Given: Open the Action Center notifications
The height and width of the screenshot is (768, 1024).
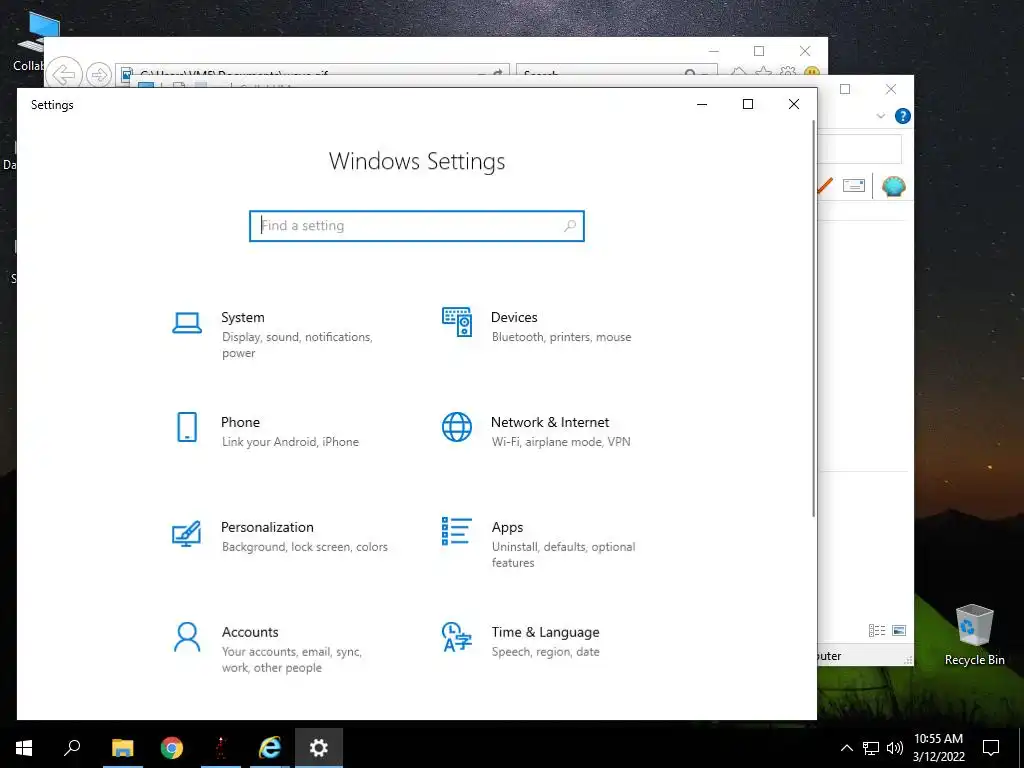Looking at the screenshot, I should 991,748.
